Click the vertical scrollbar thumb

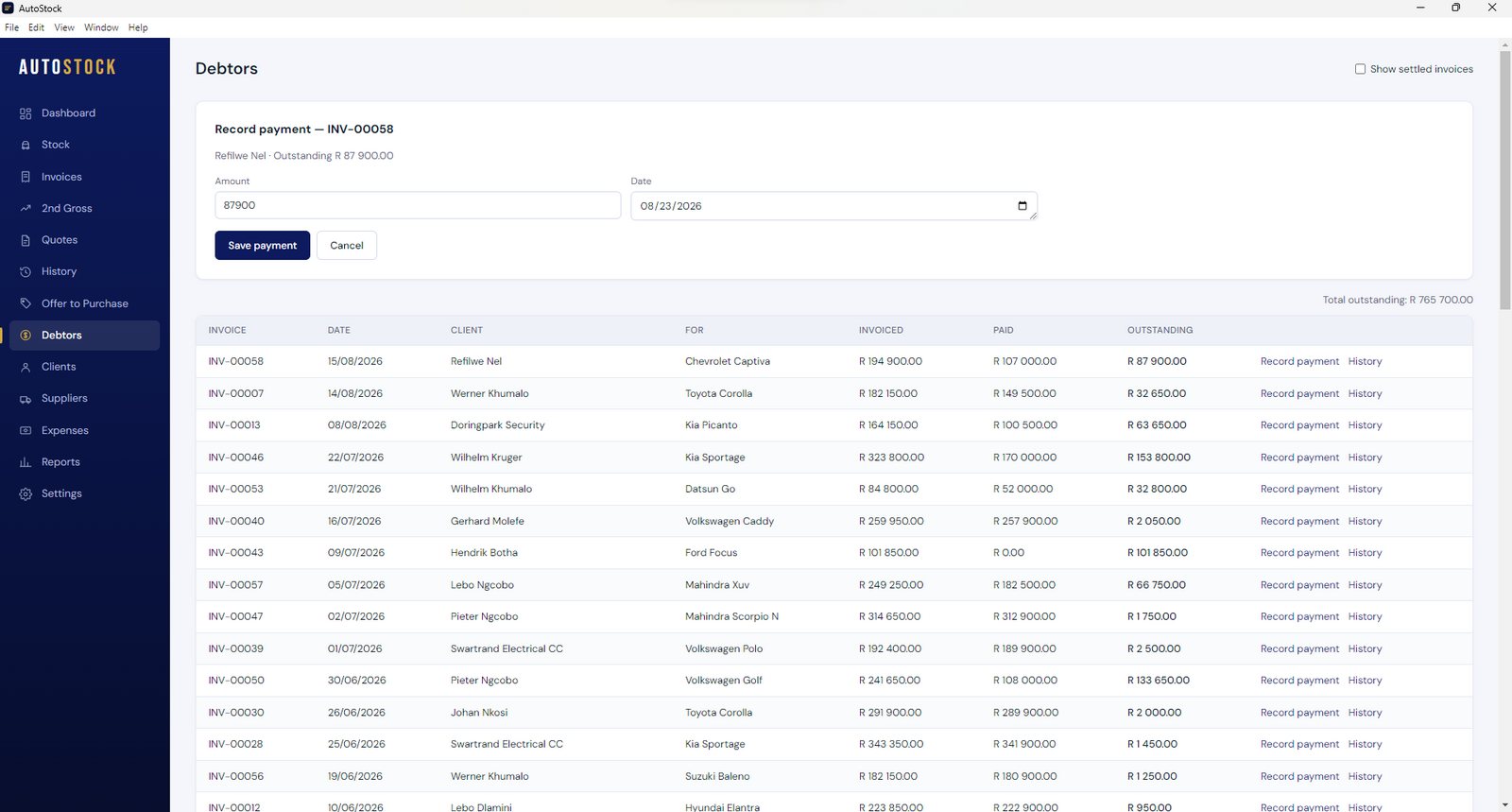(x=1504, y=180)
